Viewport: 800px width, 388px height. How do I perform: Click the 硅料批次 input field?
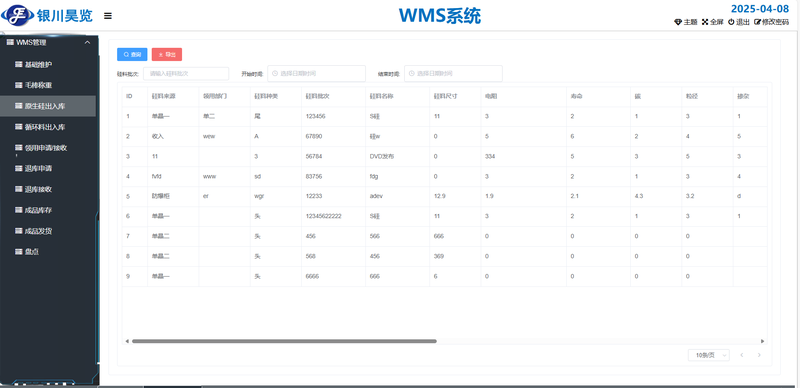(186, 74)
